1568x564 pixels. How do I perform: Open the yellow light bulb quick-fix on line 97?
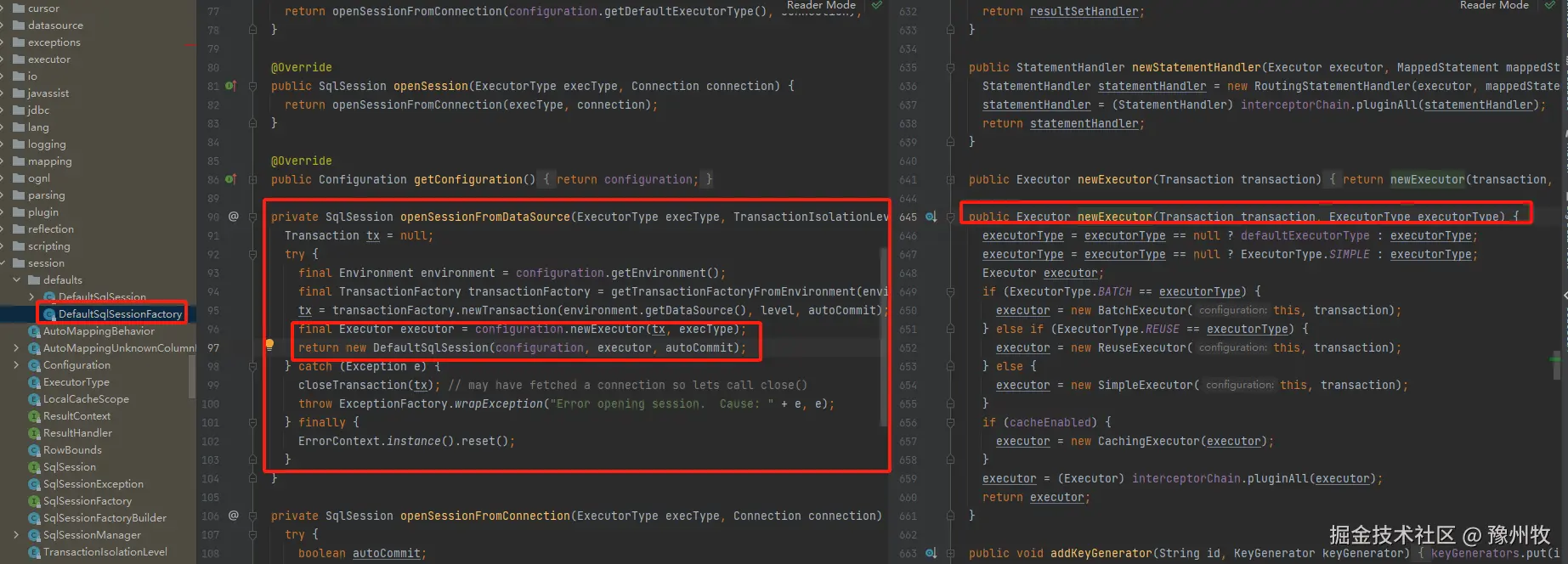[269, 345]
